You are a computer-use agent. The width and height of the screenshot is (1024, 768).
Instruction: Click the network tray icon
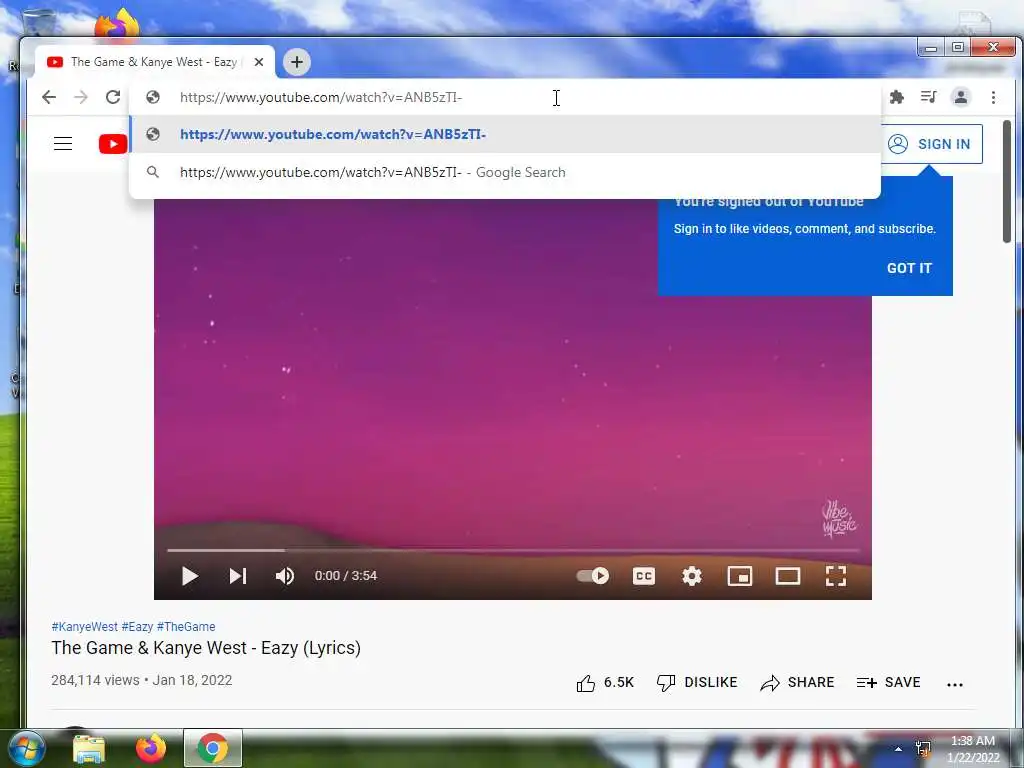pyautogui.click(x=923, y=749)
